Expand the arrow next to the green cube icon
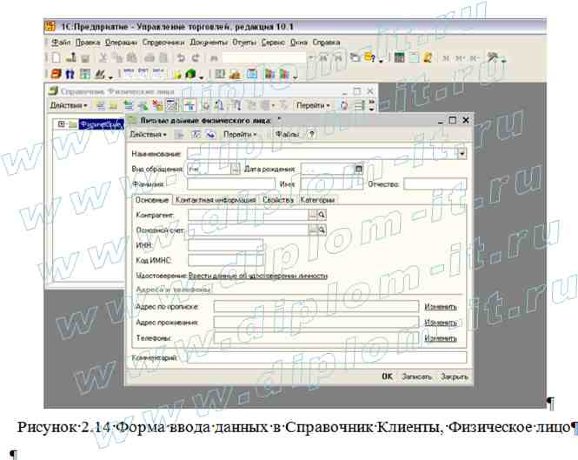Screen dimensions: 578x460 point(201,76)
